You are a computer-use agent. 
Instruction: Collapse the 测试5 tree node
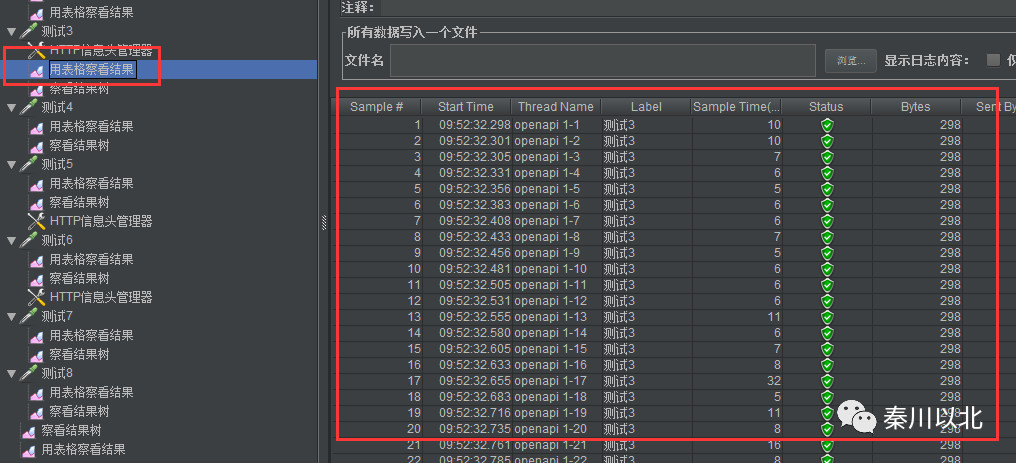11,164
